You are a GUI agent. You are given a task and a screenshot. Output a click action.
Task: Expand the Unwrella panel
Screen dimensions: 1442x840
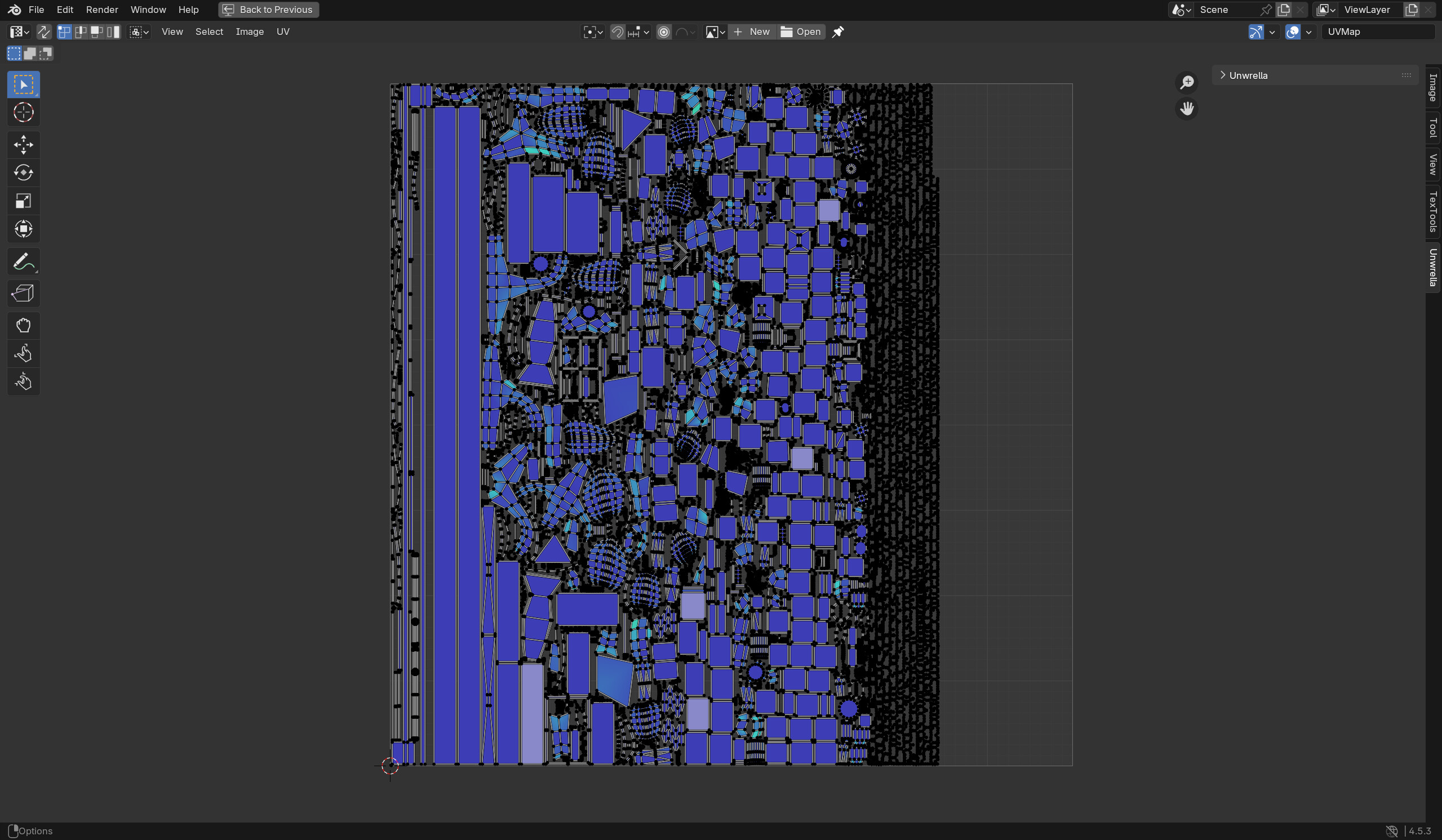point(1315,75)
